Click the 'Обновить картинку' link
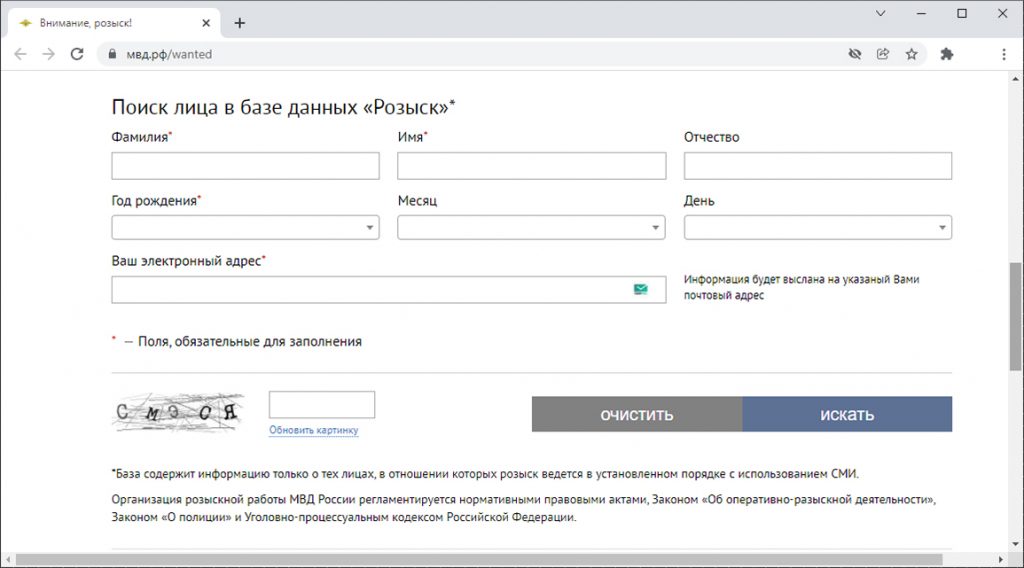The width and height of the screenshot is (1024, 568). [x=313, y=431]
